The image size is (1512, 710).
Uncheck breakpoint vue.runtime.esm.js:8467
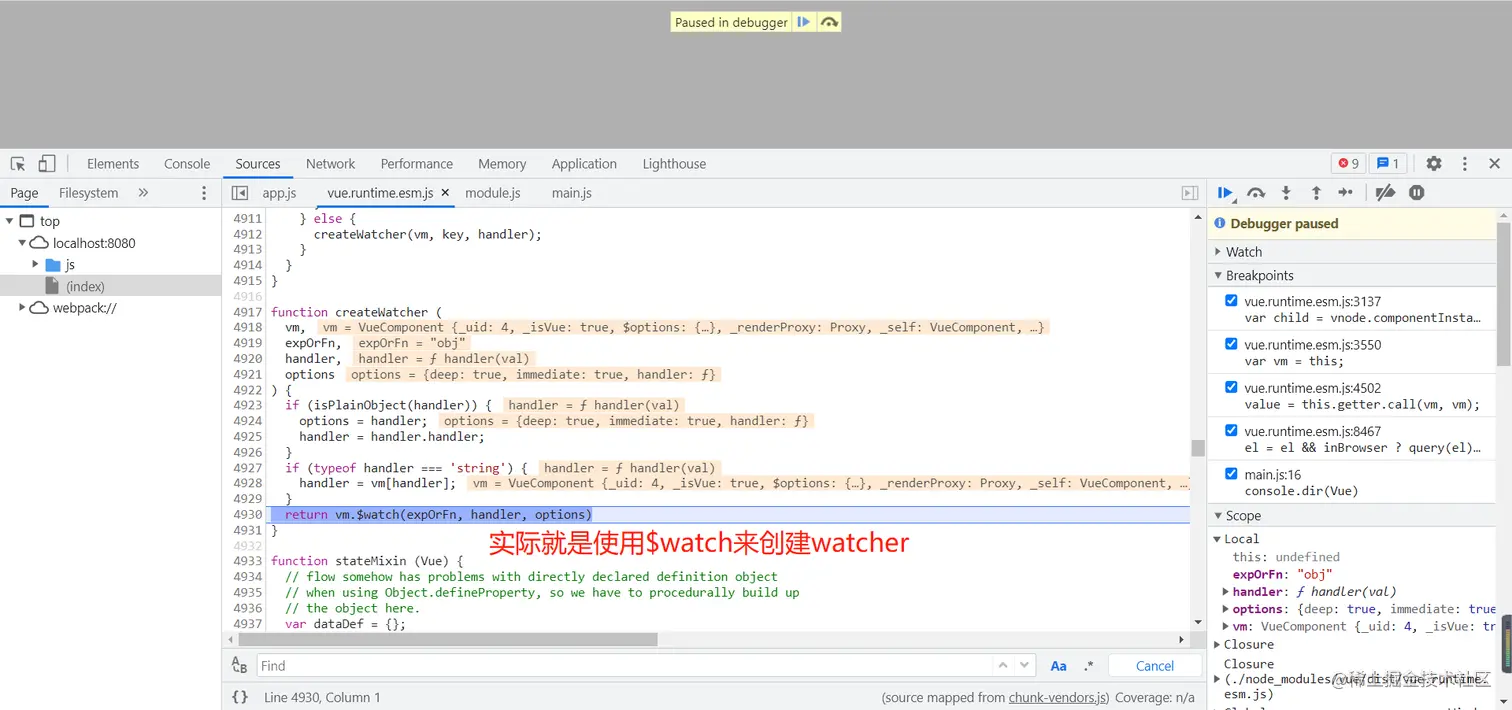click(x=1231, y=430)
